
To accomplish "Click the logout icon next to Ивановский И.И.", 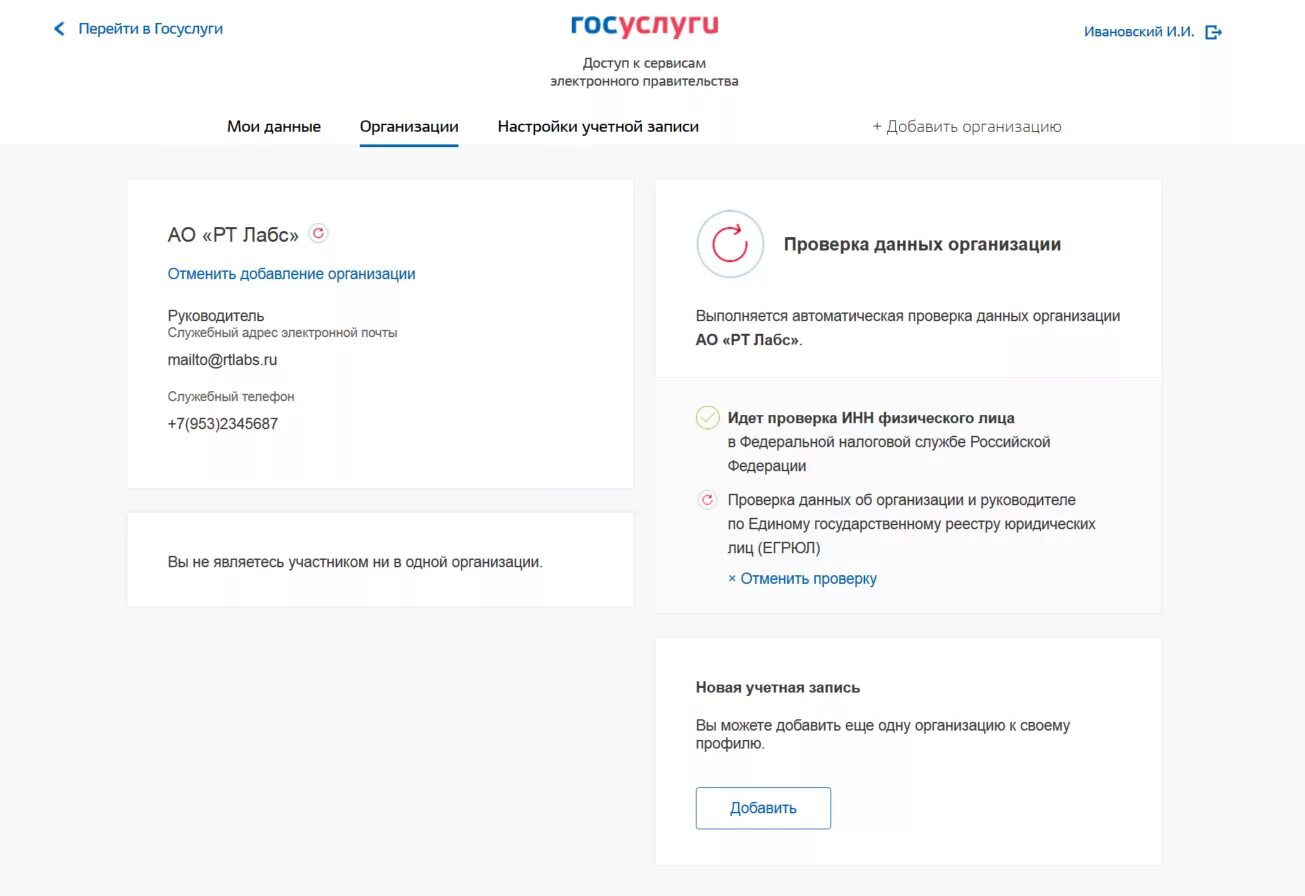I will tap(1214, 32).
